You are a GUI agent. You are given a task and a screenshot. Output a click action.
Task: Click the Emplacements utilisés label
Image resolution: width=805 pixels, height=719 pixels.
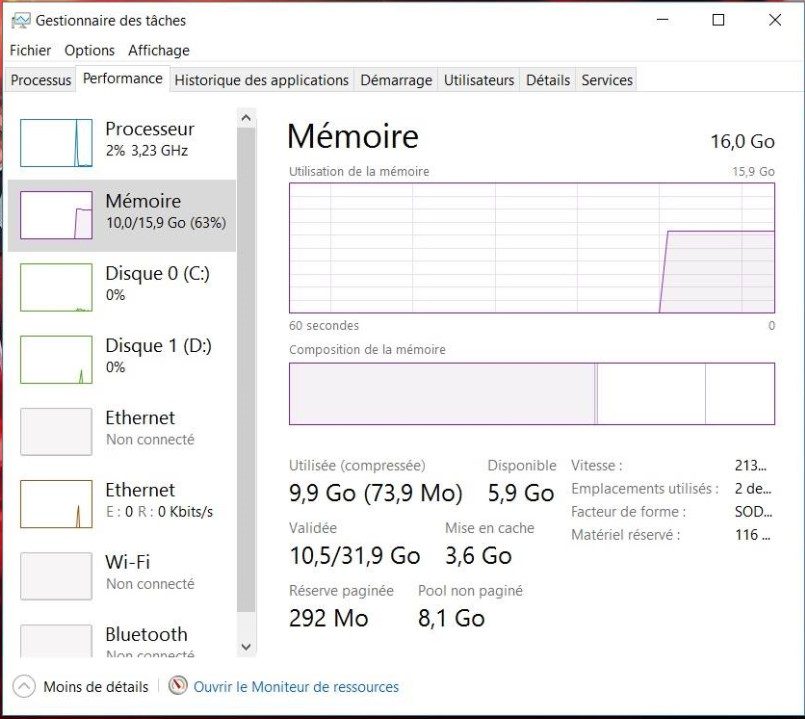pyautogui.click(x=645, y=488)
